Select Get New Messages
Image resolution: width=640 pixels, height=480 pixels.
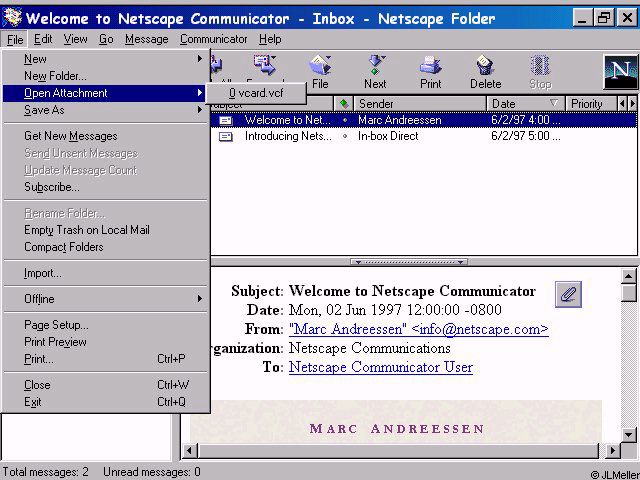106,136
